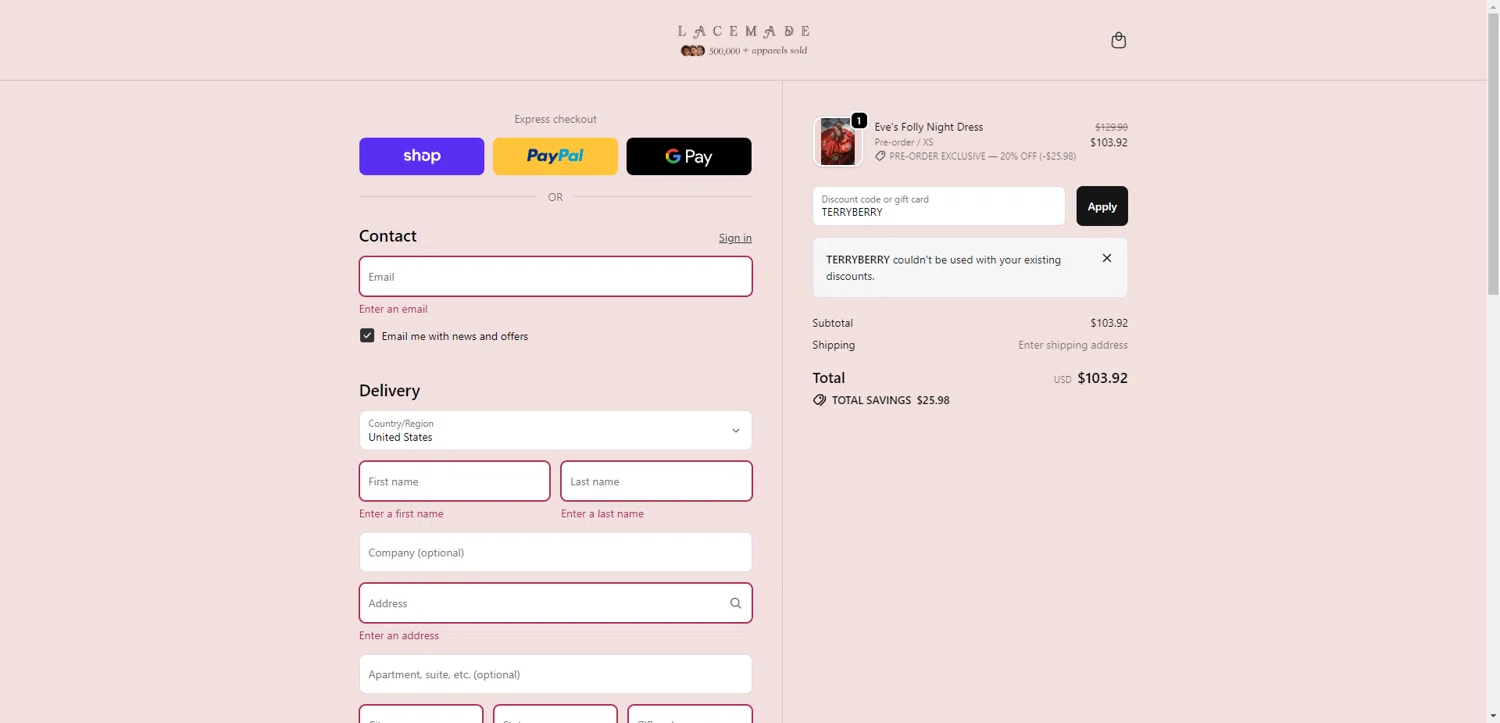Open the shopping bag cart icon
The height and width of the screenshot is (723, 1500).
(x=1118, y=40)
